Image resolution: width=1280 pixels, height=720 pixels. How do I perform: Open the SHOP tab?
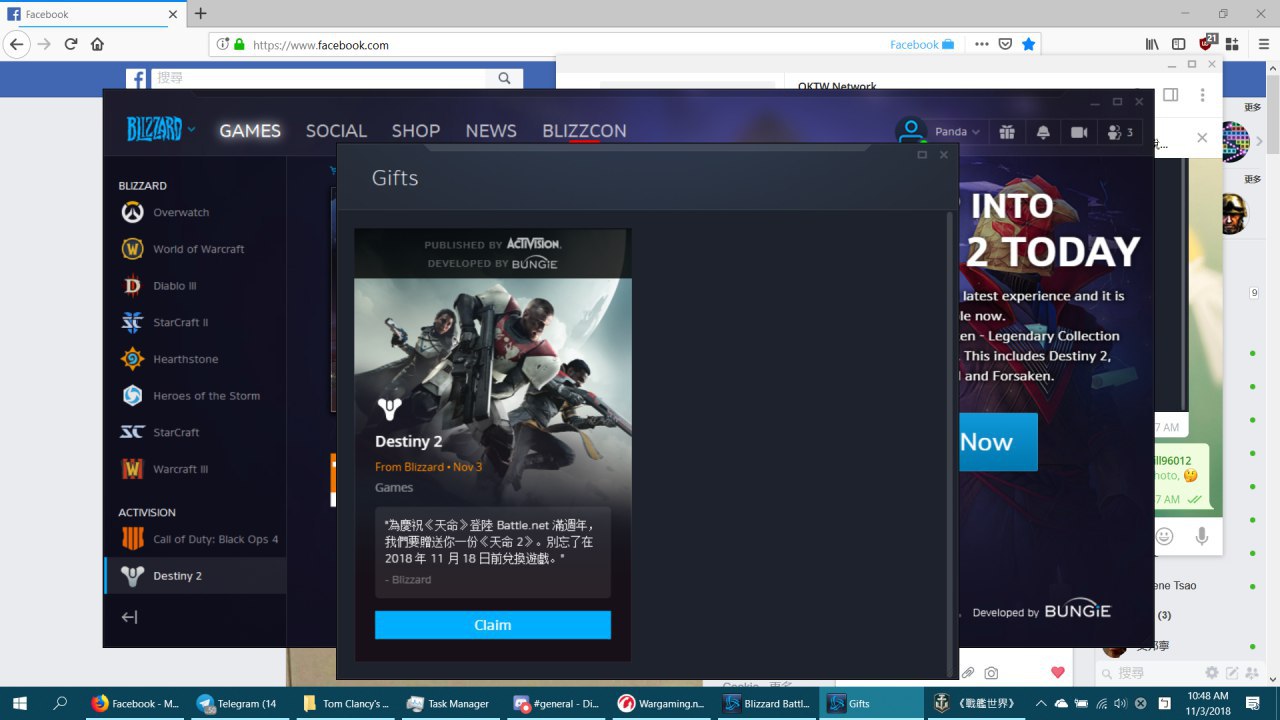(x=416, y=131)
